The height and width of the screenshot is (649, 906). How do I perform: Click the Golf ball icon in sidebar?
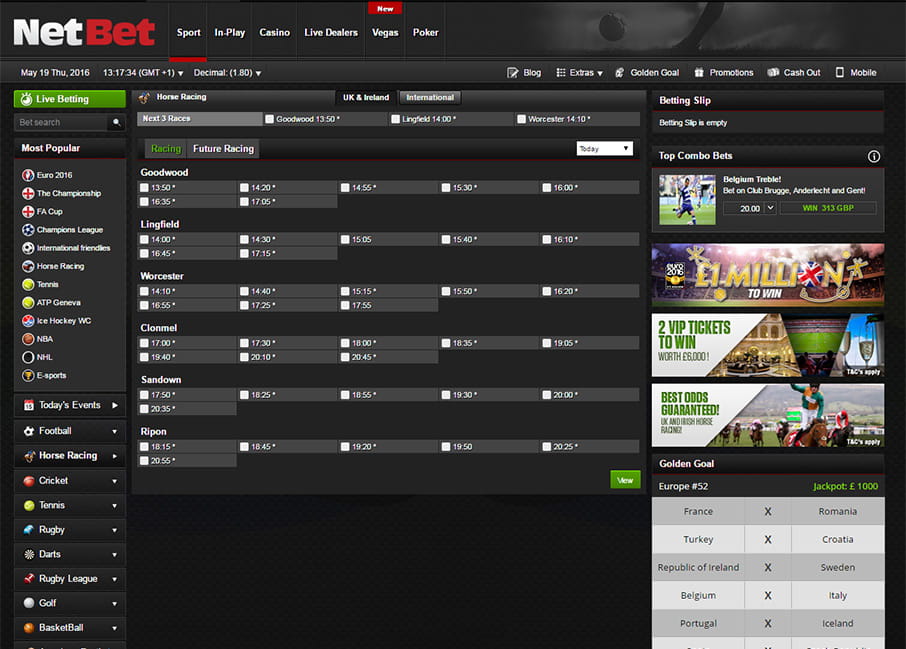point(29,603)
